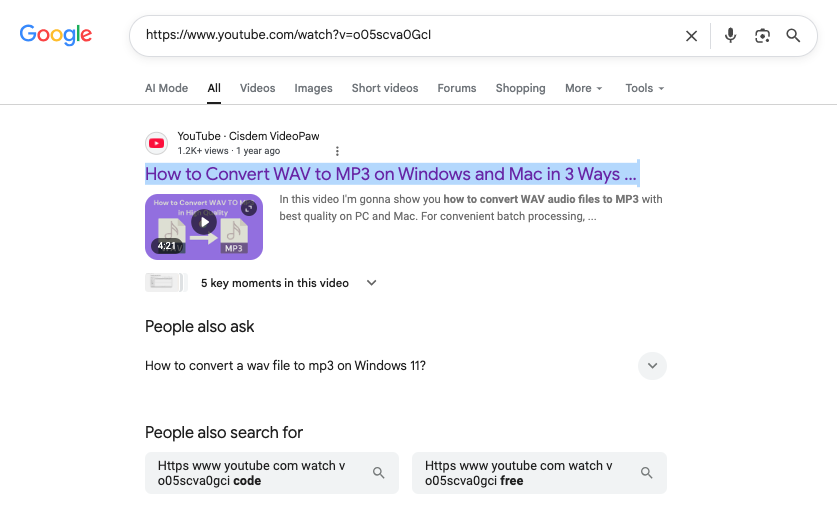Open the Forums tab

click(x=457, y=88)
